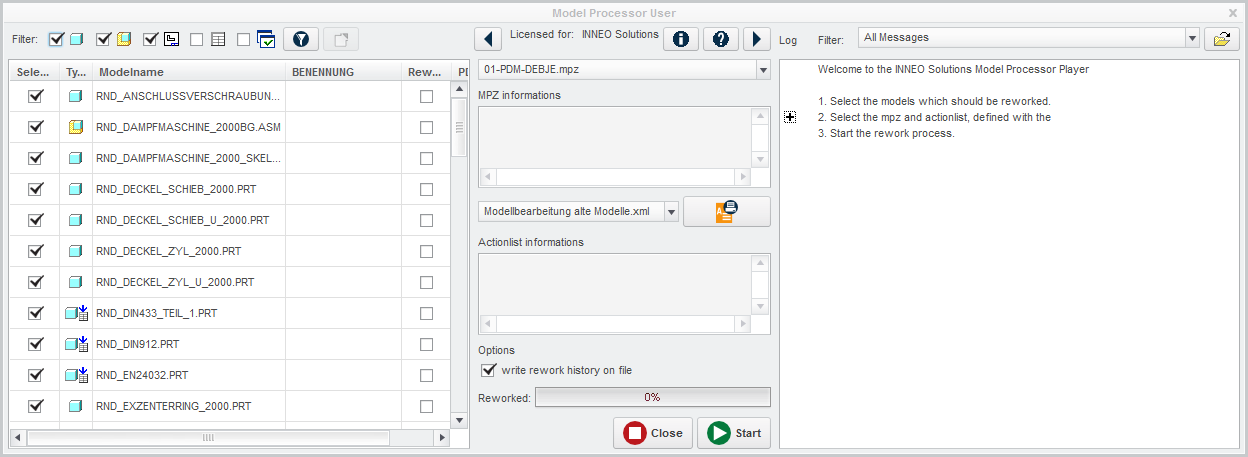This screenshot has width=1248, height=457.
Task: Click the Start button
Action: tap(734, 433)
